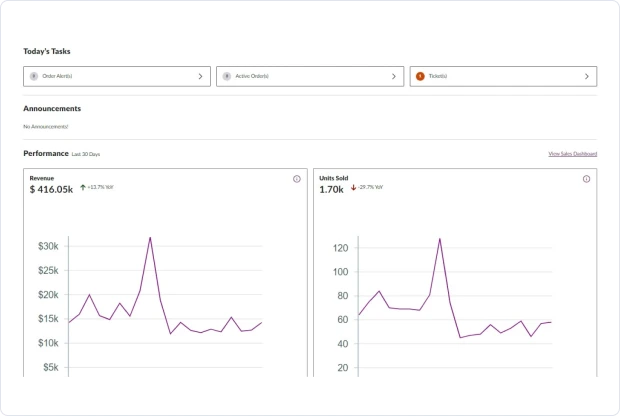Click the chevron on Active Order(s) card
The width and height of the screenshot is (620, 416).
tap(394, 76)
